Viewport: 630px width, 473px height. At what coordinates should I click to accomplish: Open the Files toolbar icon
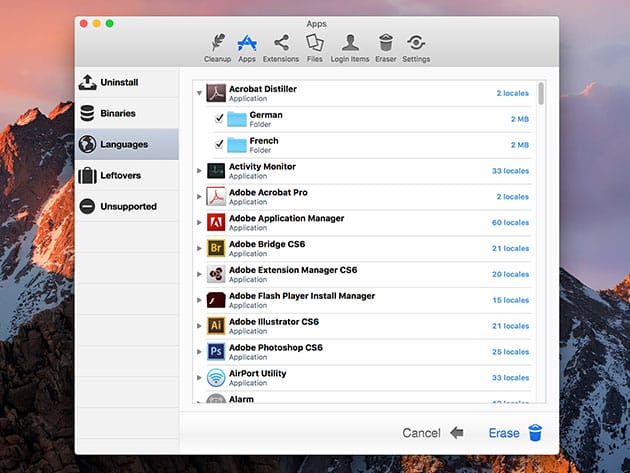coord(314,43)
